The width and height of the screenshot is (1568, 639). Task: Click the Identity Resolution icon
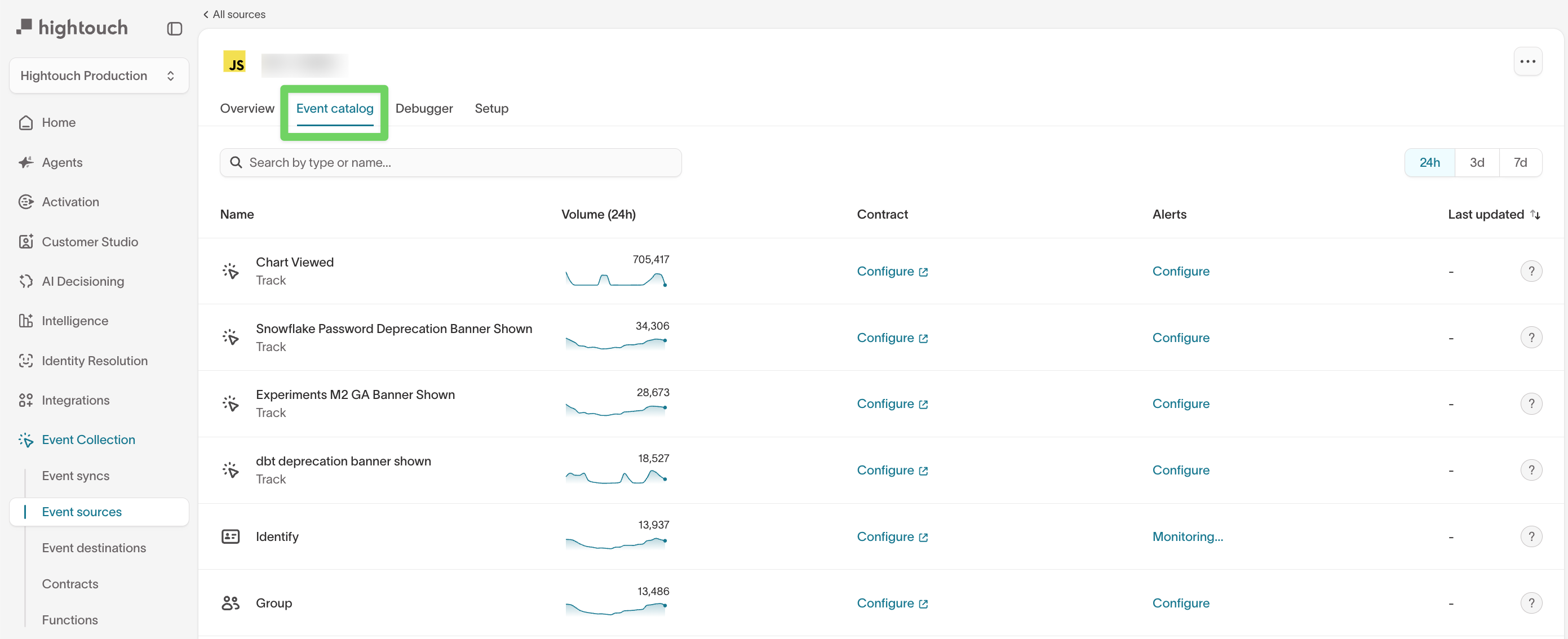tap(25, 361)
